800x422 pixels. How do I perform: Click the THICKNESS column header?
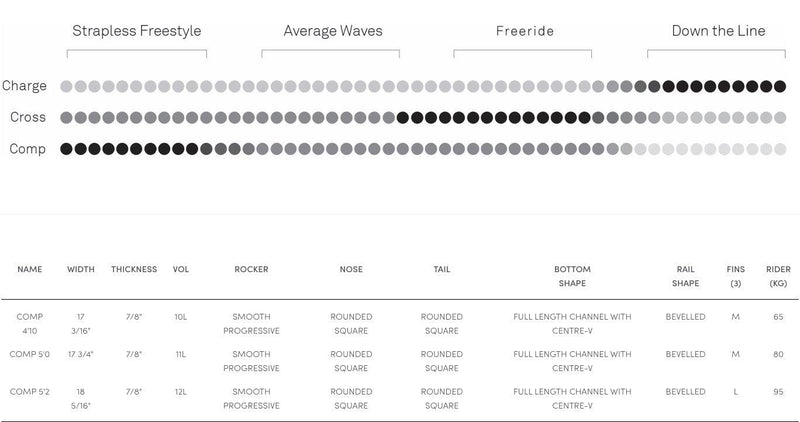pos(134,269)
